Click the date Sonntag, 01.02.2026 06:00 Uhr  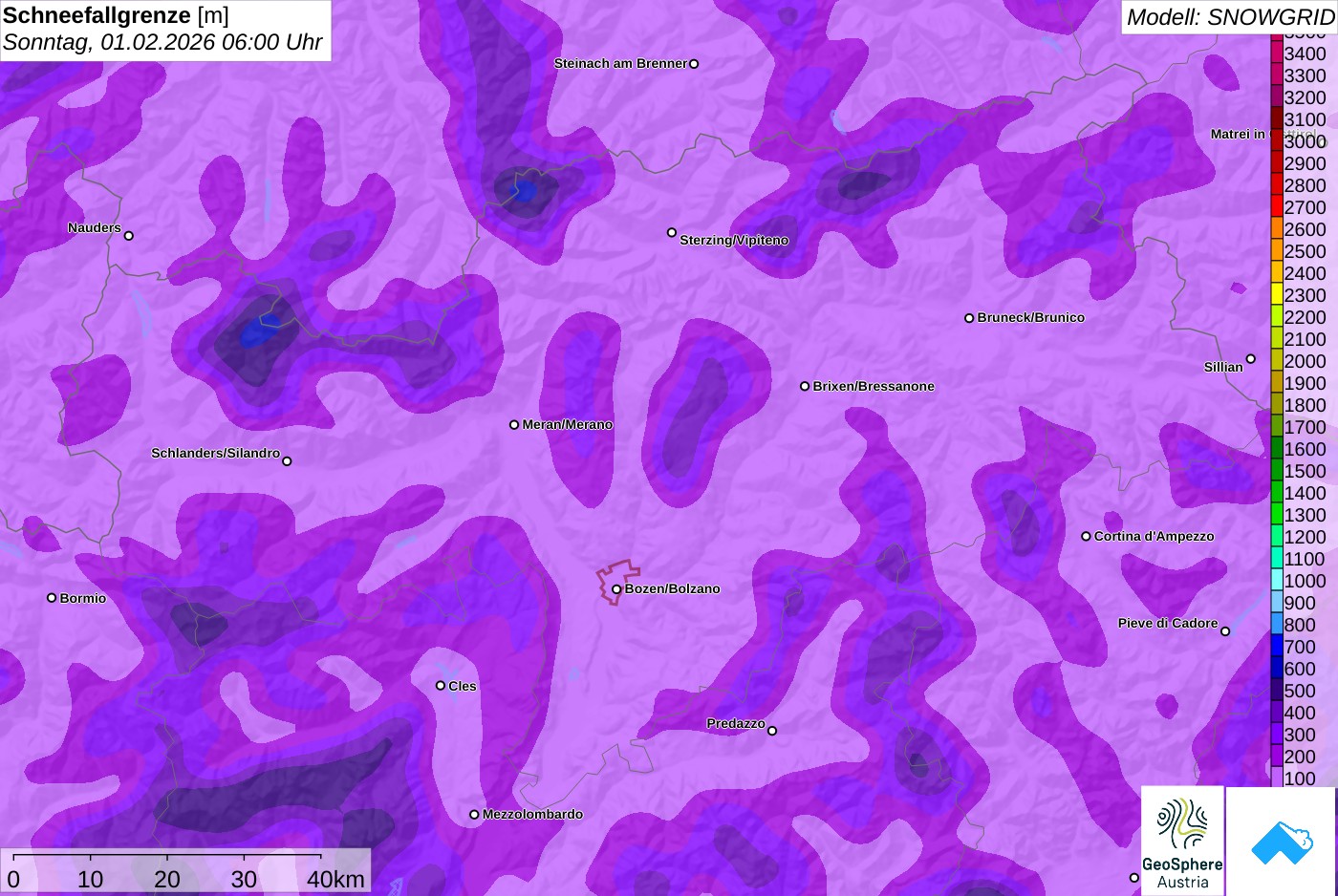[162, 43]
